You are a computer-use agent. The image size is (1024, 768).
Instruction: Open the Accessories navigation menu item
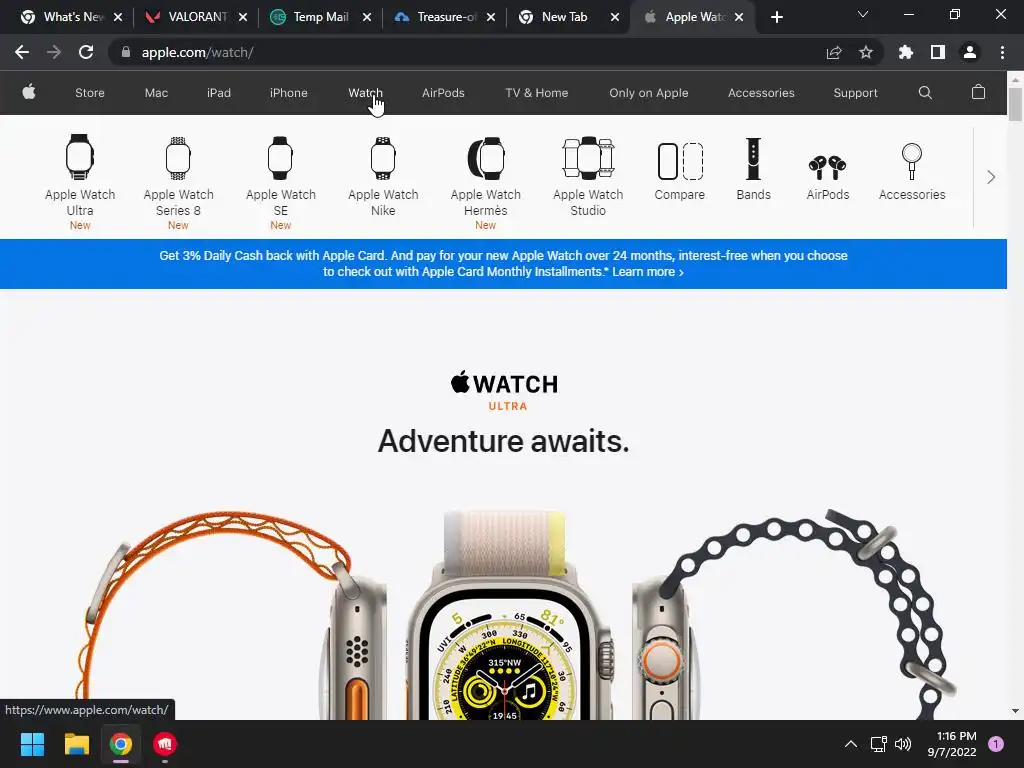click(x=761, y=93)
